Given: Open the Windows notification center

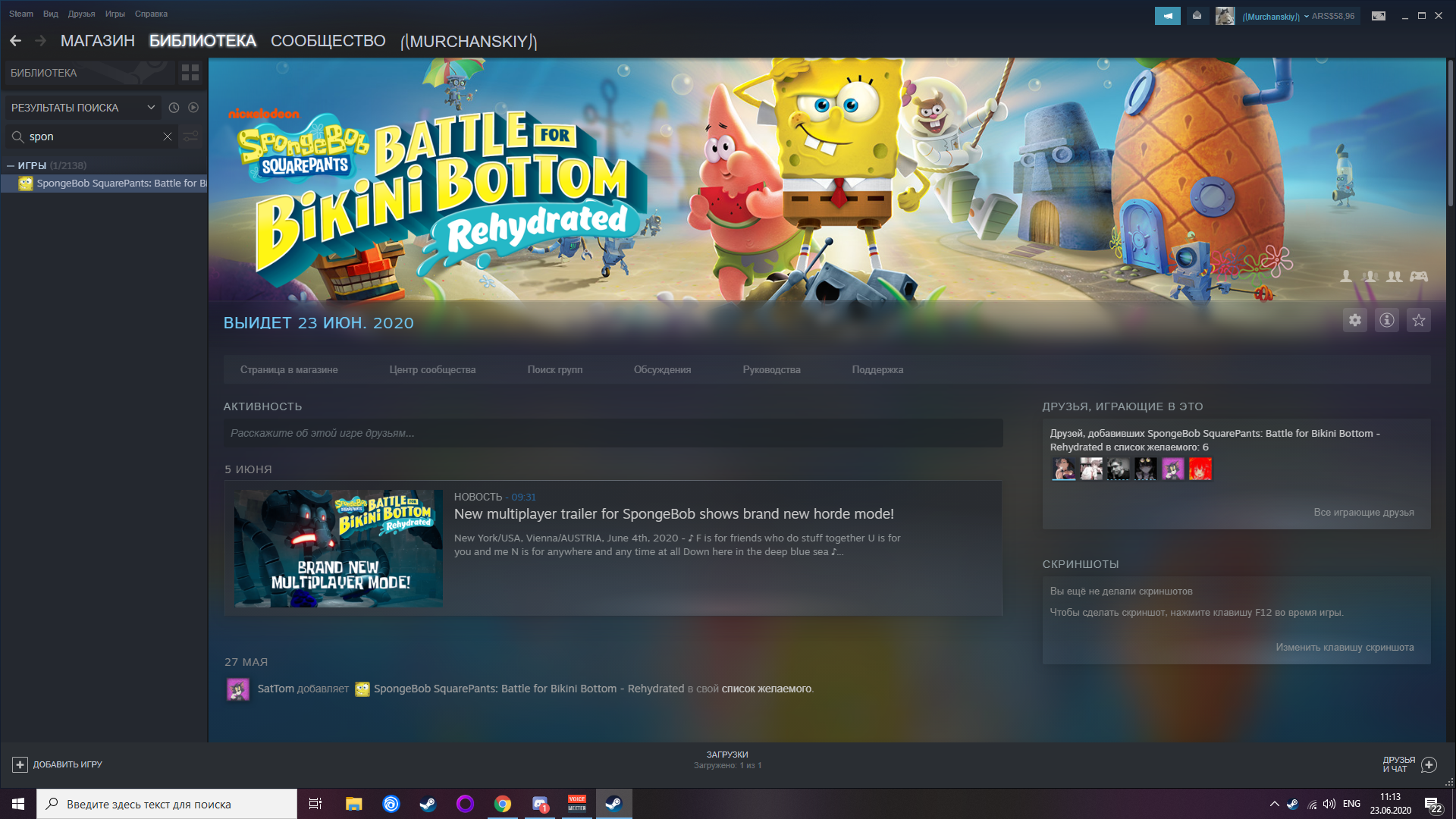Looking at the screenshot, I should 1432,804.
